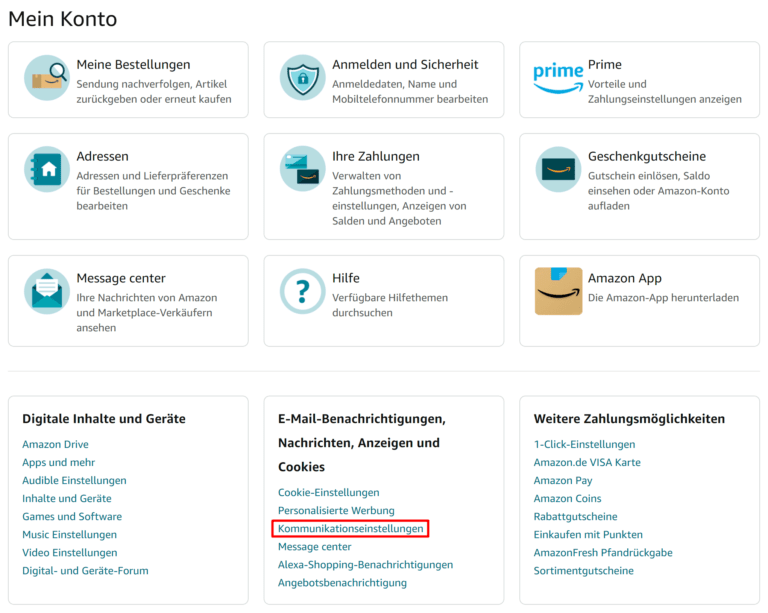This screenshot has height=613, width=768.
Task: Click the Adressen house icon
Action: [x=47, y=170]
